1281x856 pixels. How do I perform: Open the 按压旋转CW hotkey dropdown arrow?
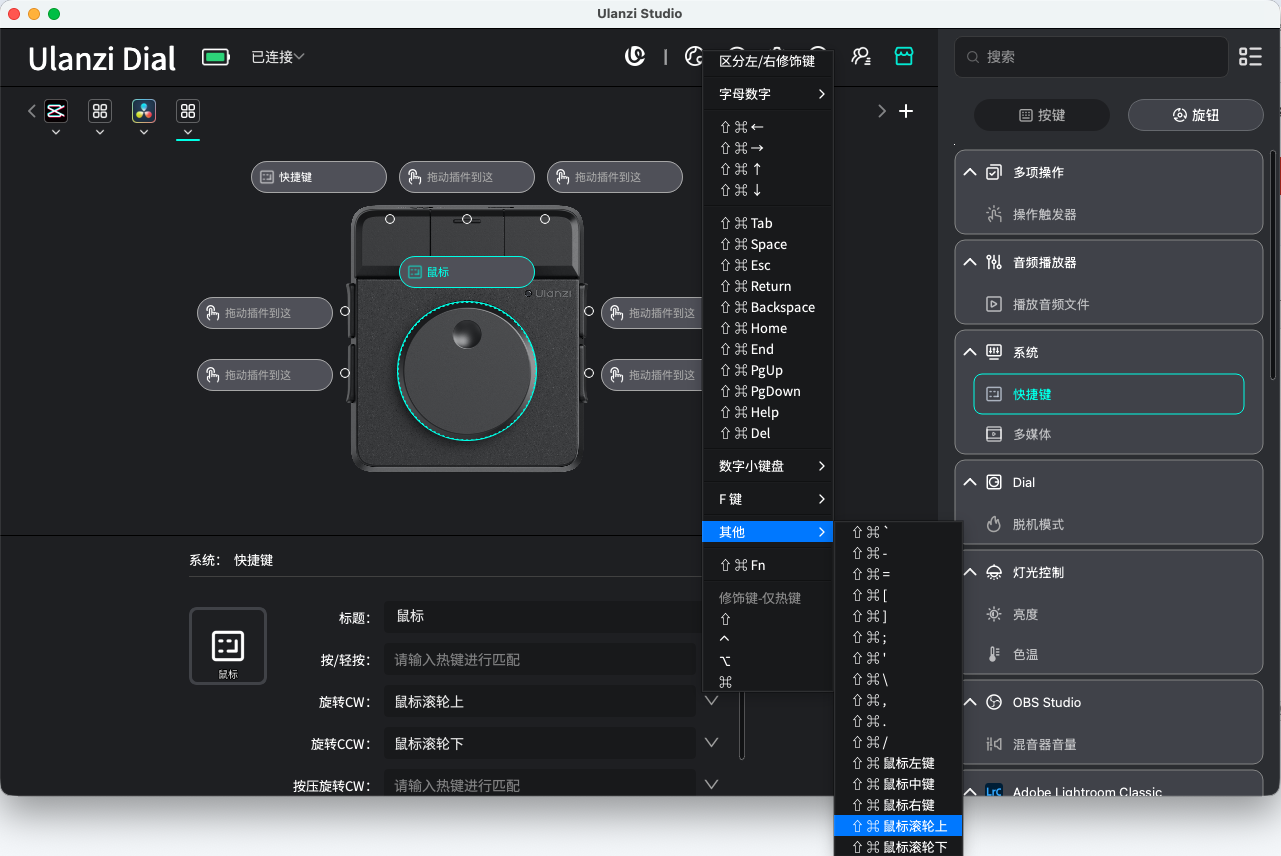712,785
